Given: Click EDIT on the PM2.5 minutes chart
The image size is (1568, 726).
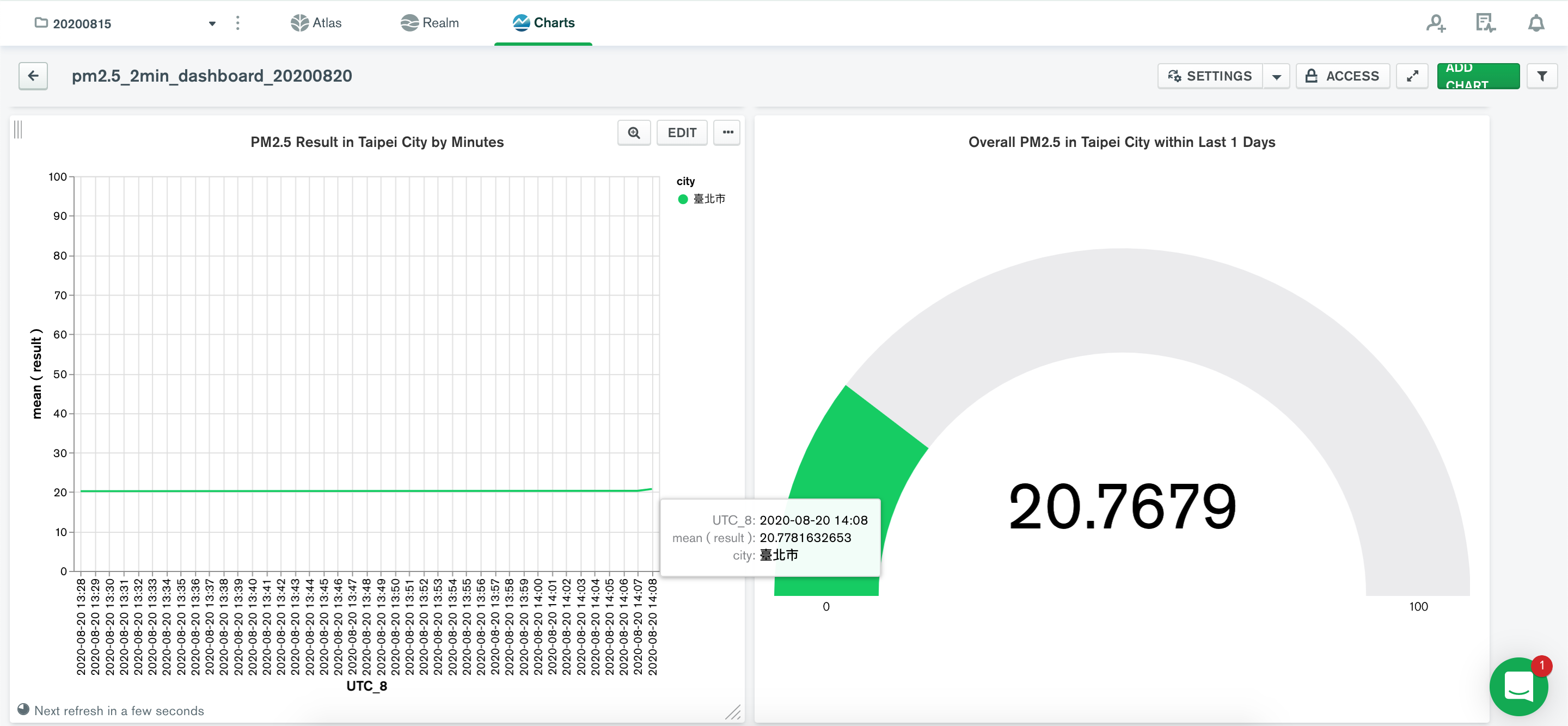Looking at the screenshot, I should pos(681,132).
